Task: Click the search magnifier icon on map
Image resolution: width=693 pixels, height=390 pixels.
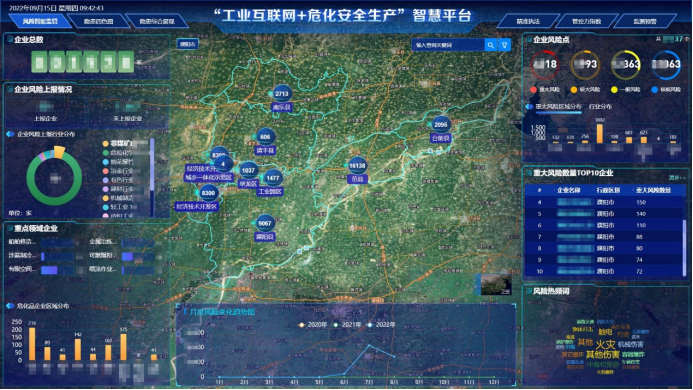Action: (x=491, y=45)
